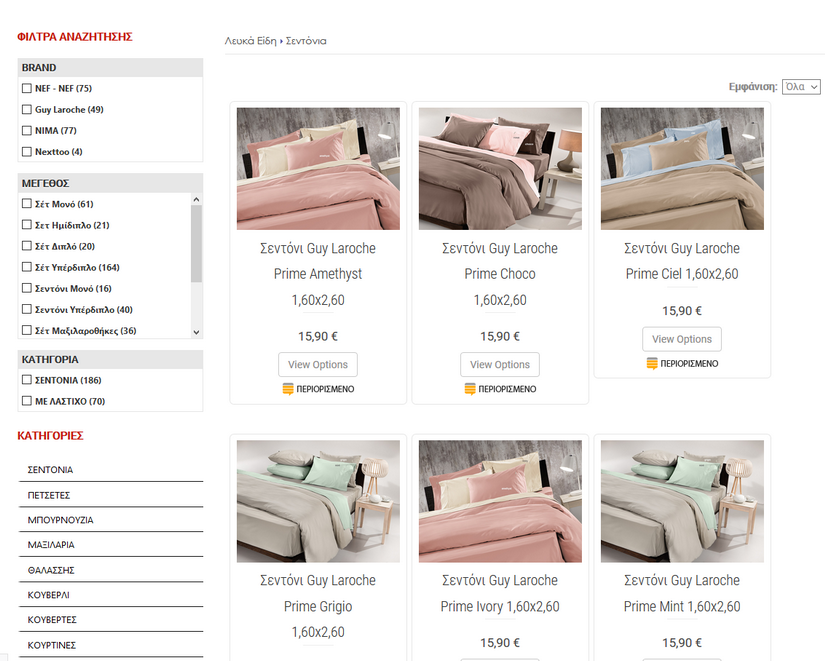Check the Σετ Μονό (61) size filter
This screenshot has height=661, width=825.
click(27, 204)
